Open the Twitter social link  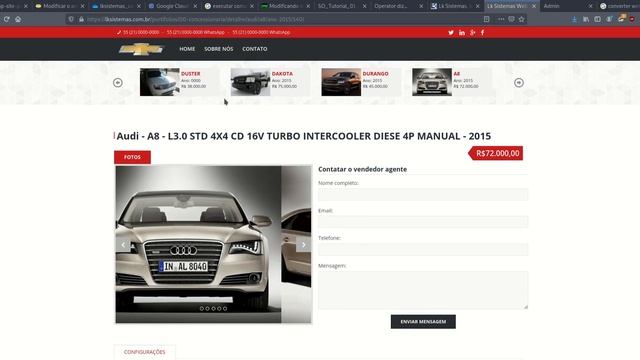tap(451, 33)
